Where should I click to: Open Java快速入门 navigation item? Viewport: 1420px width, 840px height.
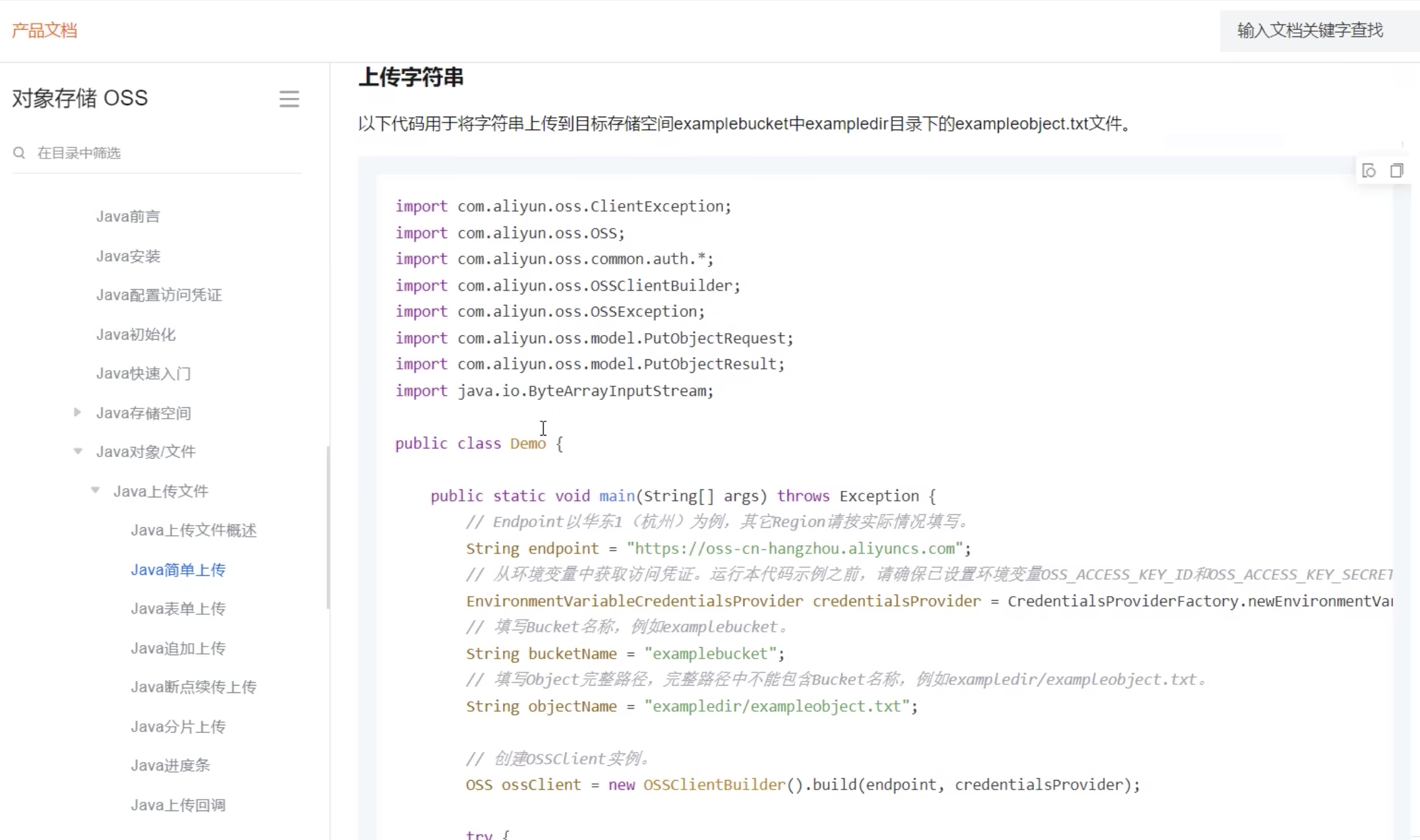[144, 373]
